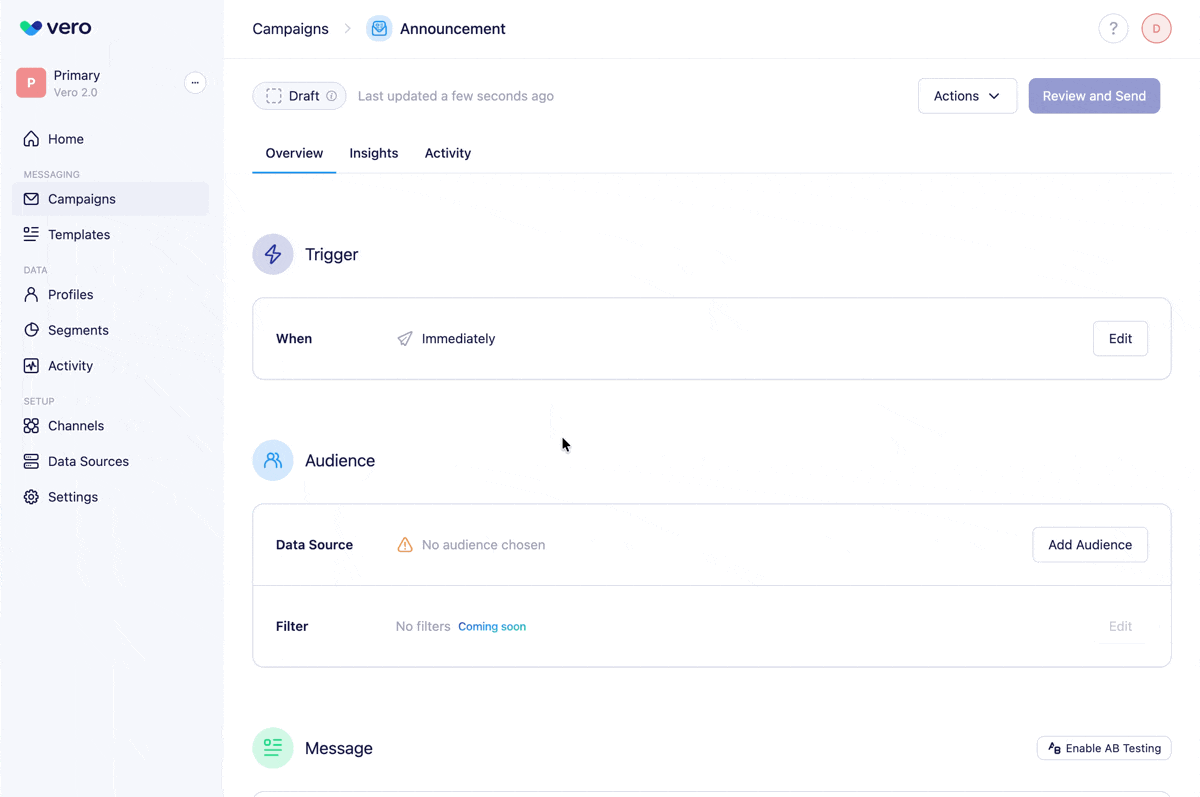Switch to the Insights tab
This screenshot has height=797, width=1200.
[x=373, y=153]
